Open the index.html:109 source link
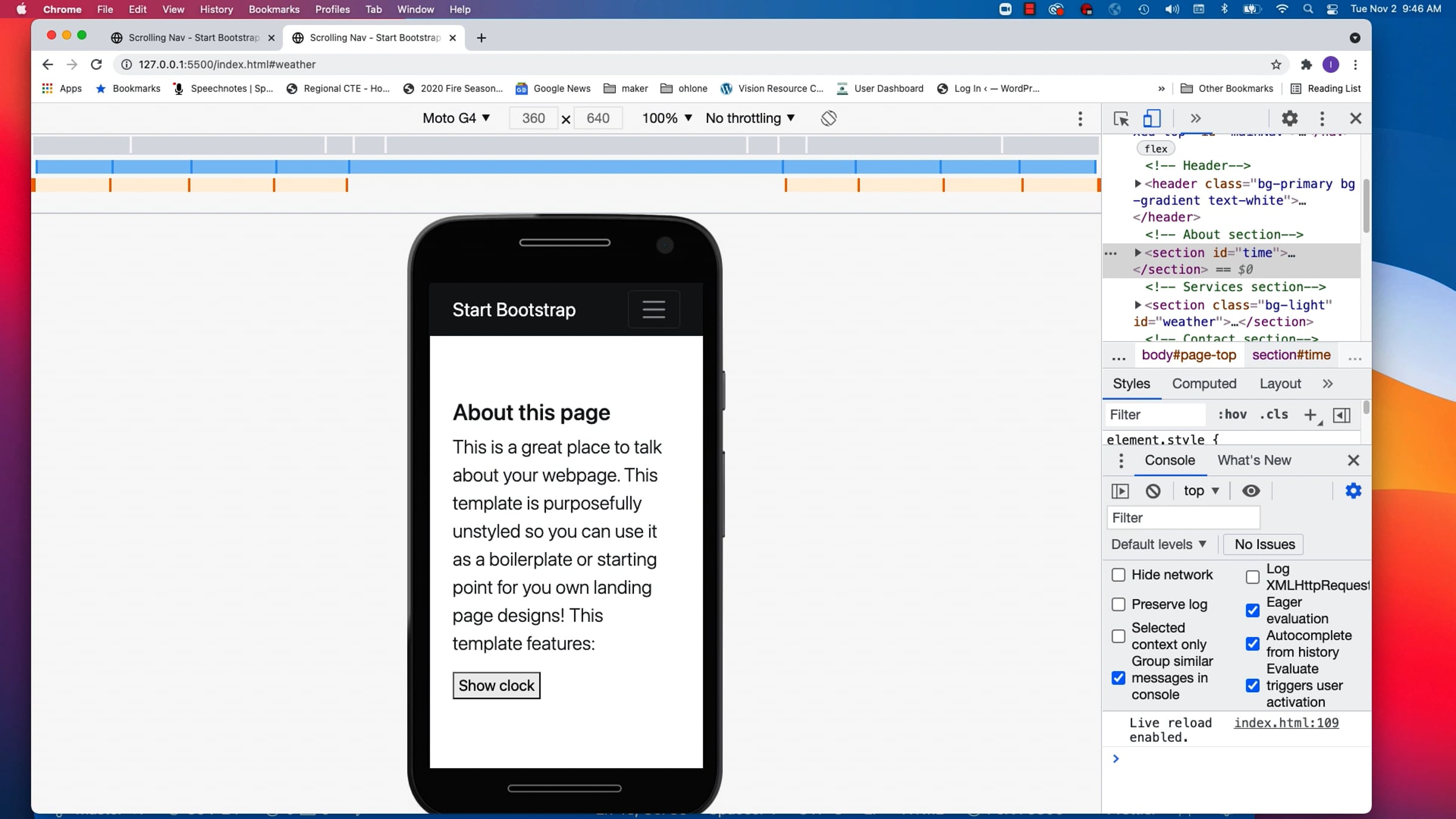The height and width of the screenshot is (819, 1456). point(1286,723)
